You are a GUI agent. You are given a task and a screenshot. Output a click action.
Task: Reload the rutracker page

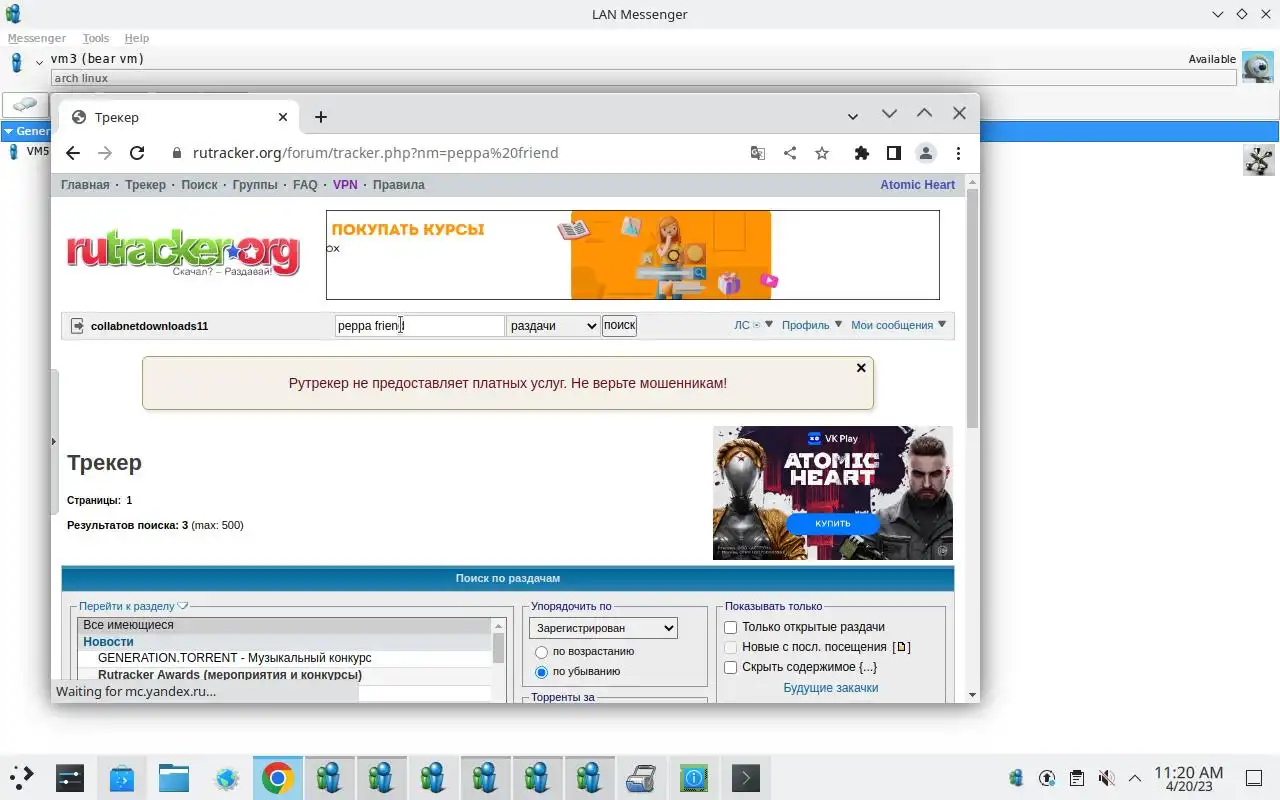point(137,153)
